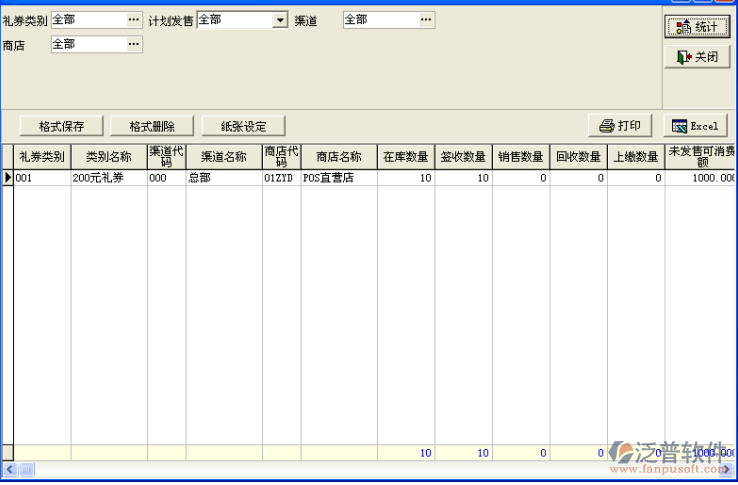Open the 商店 ellipsis picker
The width and height of the screenshot is (738, 485).
pos(134,44)
